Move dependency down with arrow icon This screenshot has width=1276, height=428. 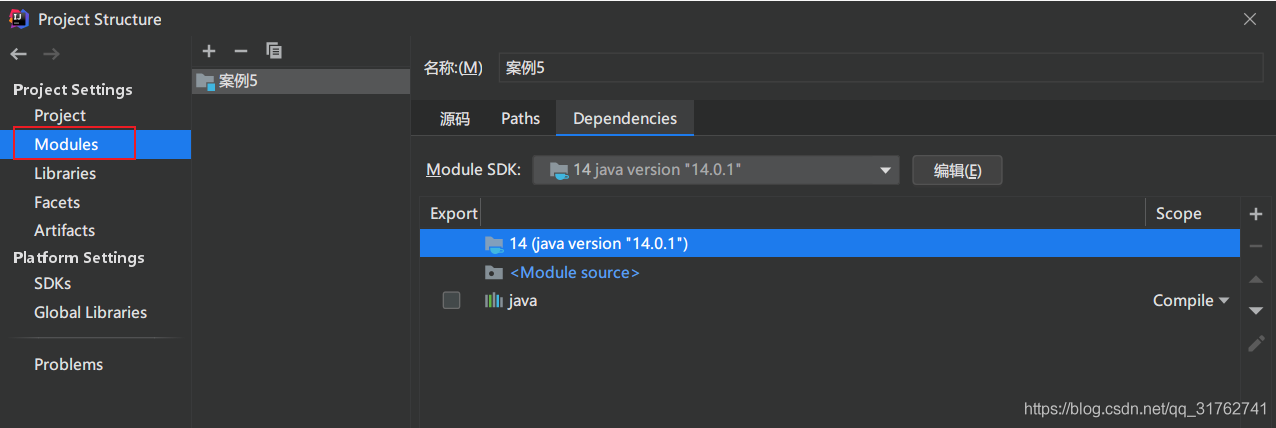1256,311
